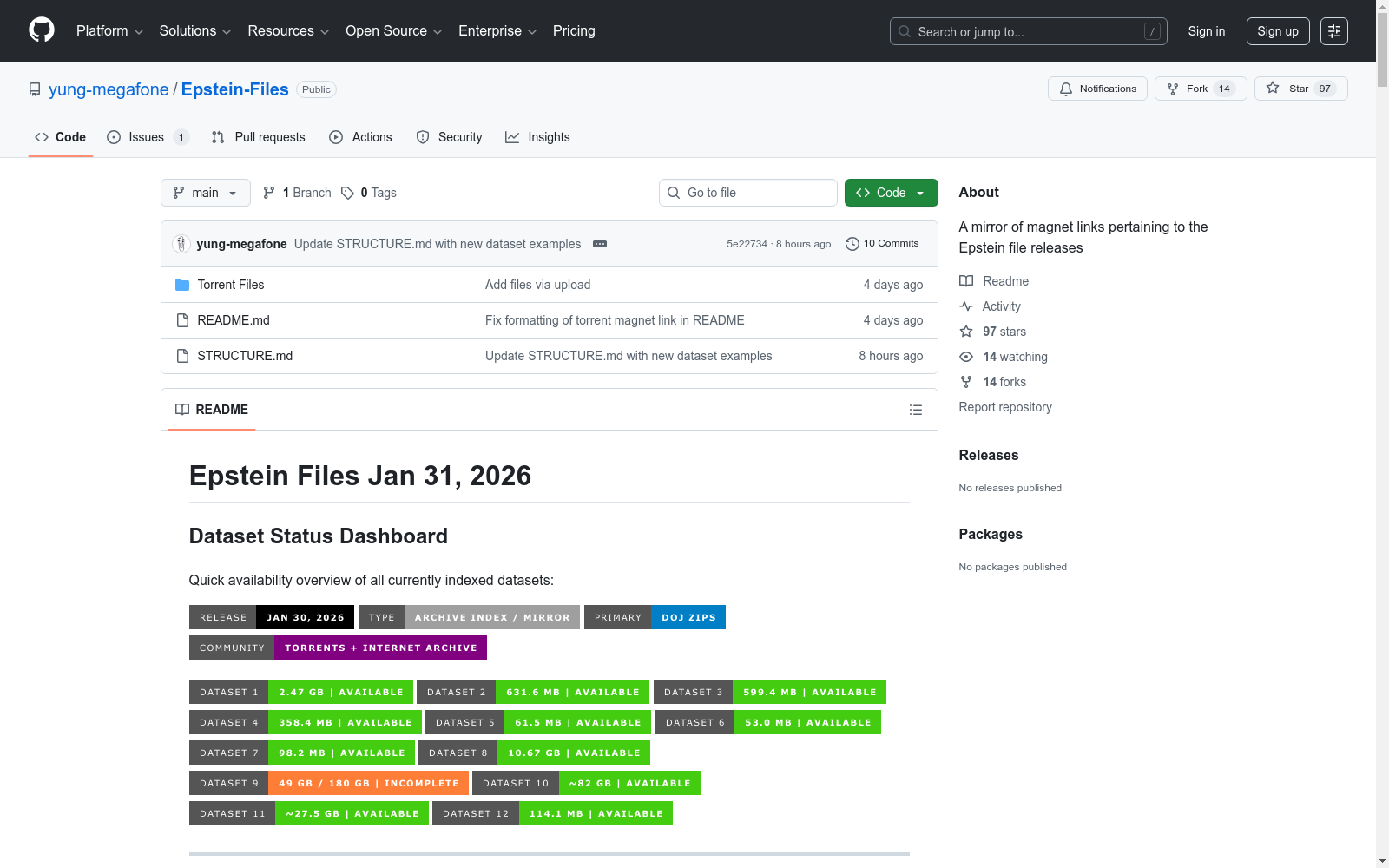The width and height of the screenshot is (1389, 868).
Task: Click the star icon next to 97 stars
Action: pos(966,332)
